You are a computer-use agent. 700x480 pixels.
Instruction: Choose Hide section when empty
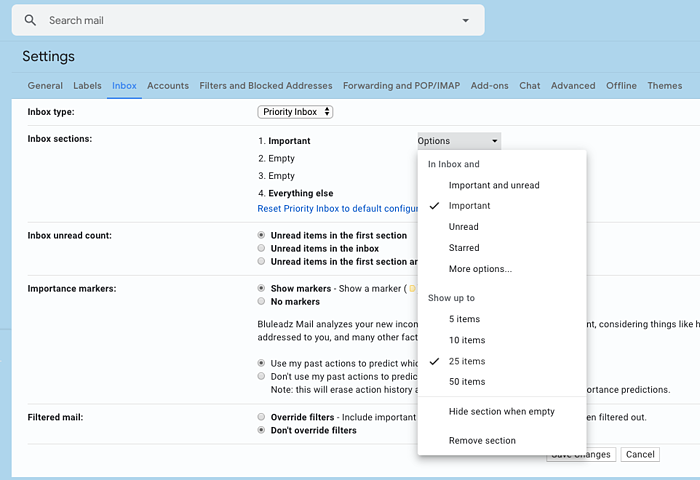click(x=502, y=412)
